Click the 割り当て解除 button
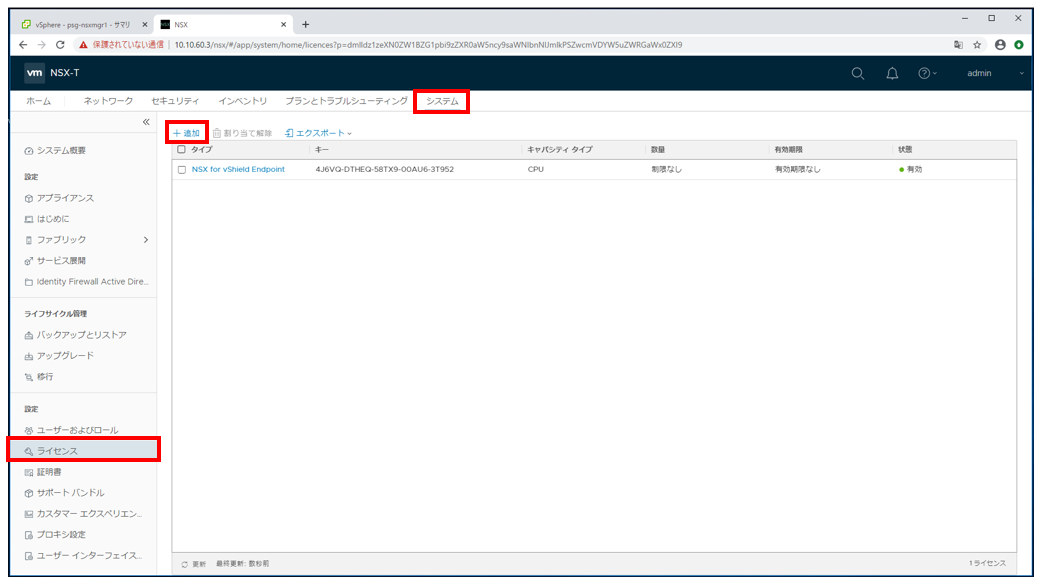 pyautogui.click(x=242, y=133)
